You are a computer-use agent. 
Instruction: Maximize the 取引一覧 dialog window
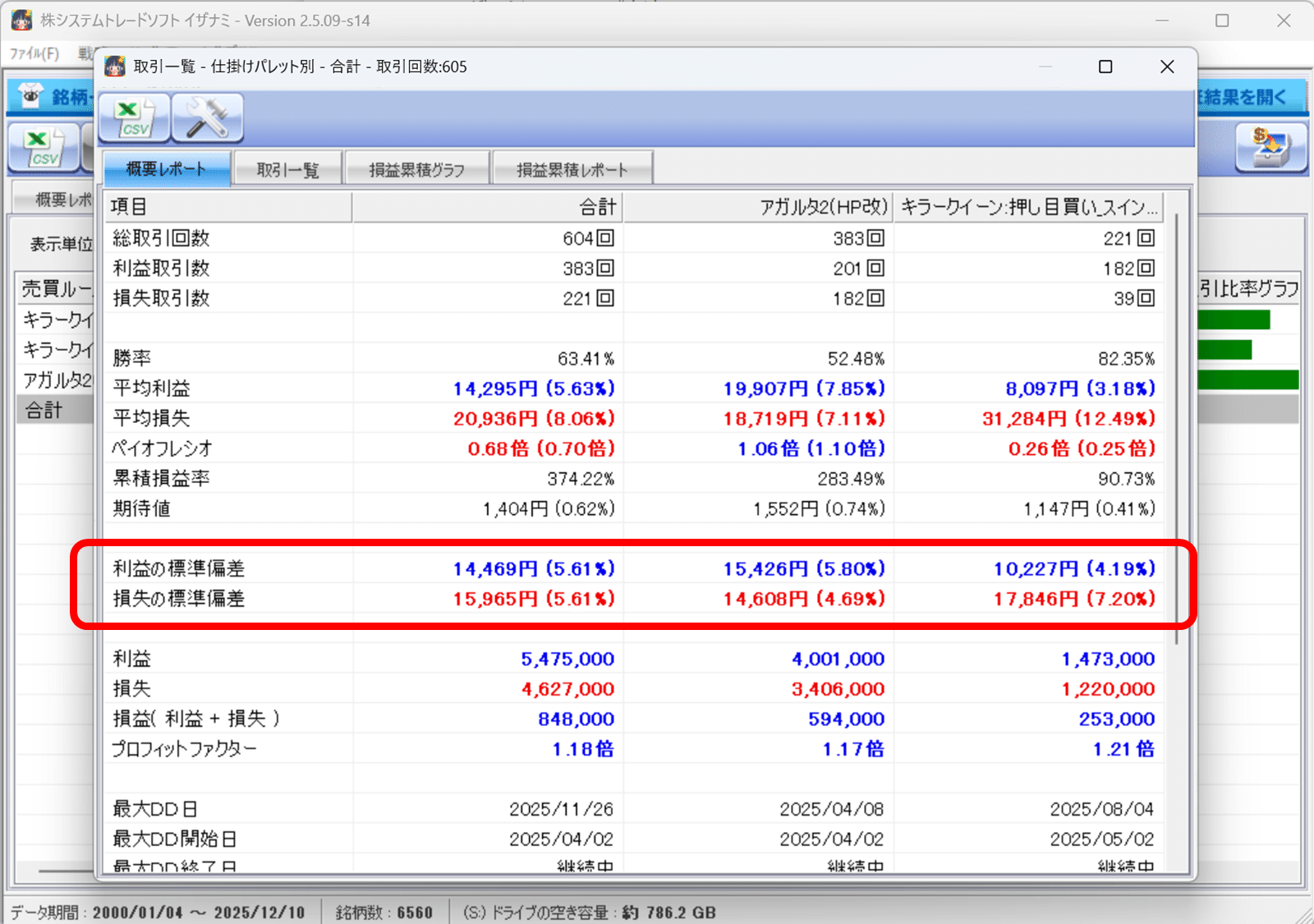[1105, 67]
